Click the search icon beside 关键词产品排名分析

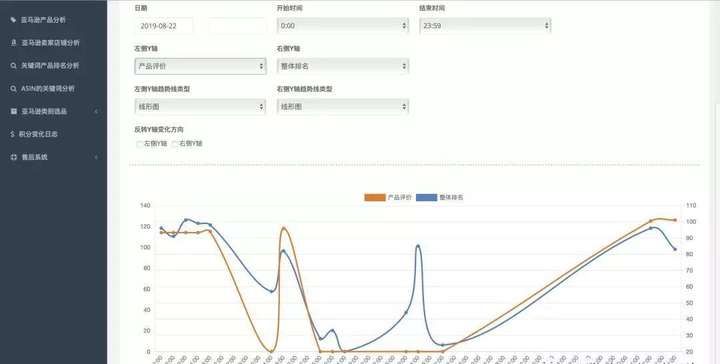[x=13, y=66]
